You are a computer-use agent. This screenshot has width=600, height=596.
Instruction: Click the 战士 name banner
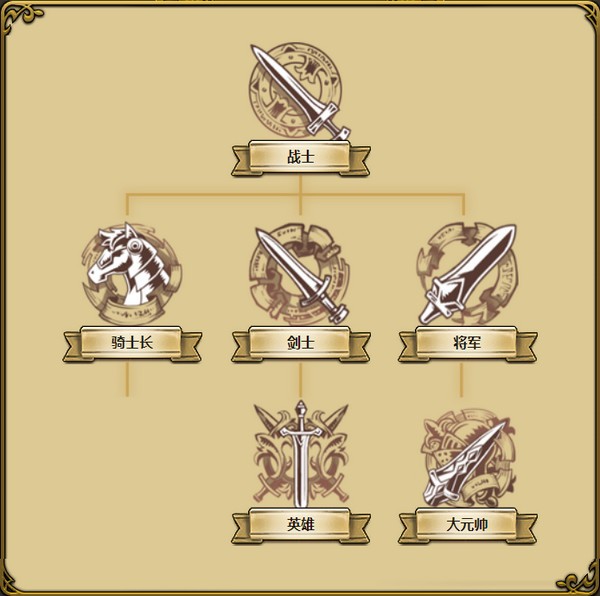point(301,158)
